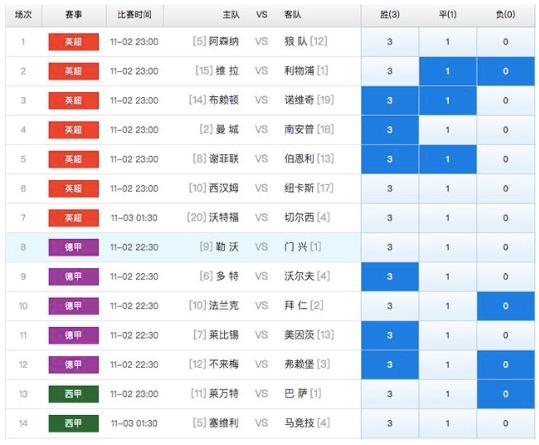Screen dimensions: 539x445
Task: Deselect win (3) for 莱比锡 vs 美因茨
Action: (390, 335)
